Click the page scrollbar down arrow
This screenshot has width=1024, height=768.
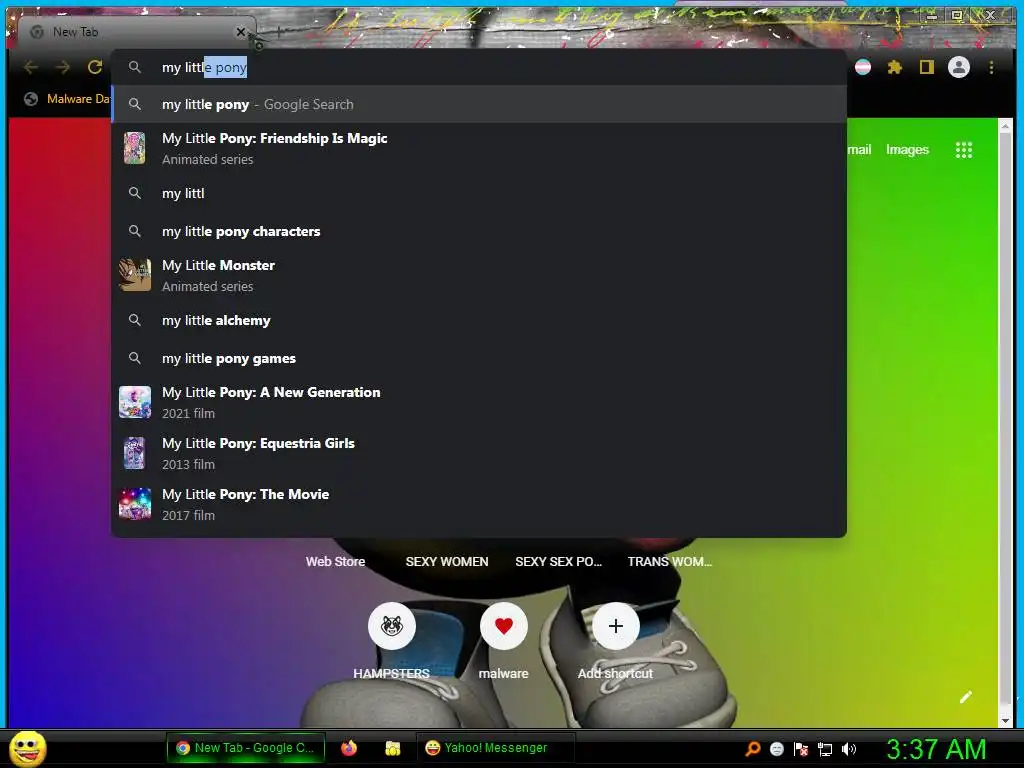pyautogui.click(x=1005, y=720)
